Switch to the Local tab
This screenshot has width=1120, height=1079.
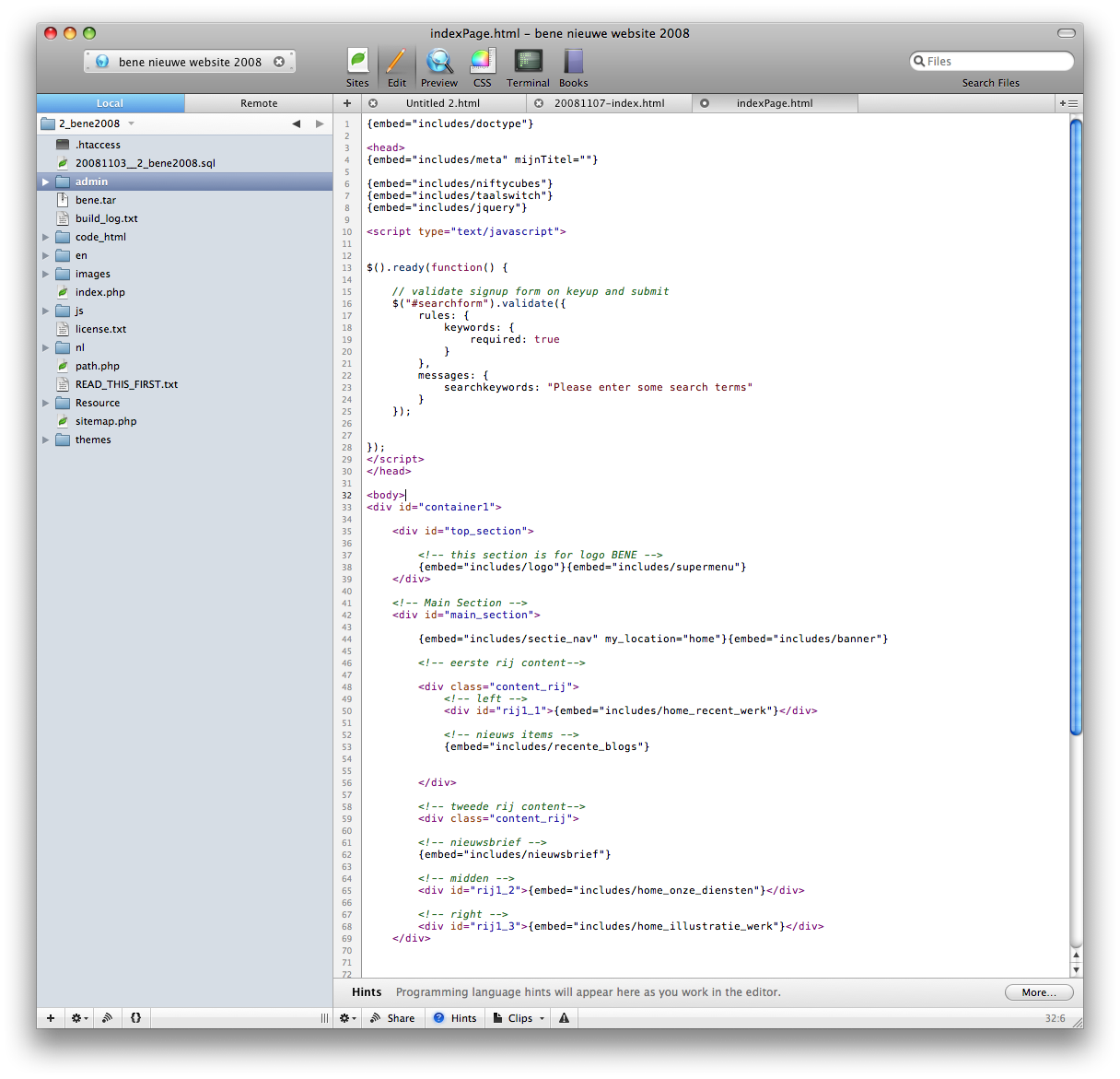point(111,103)
